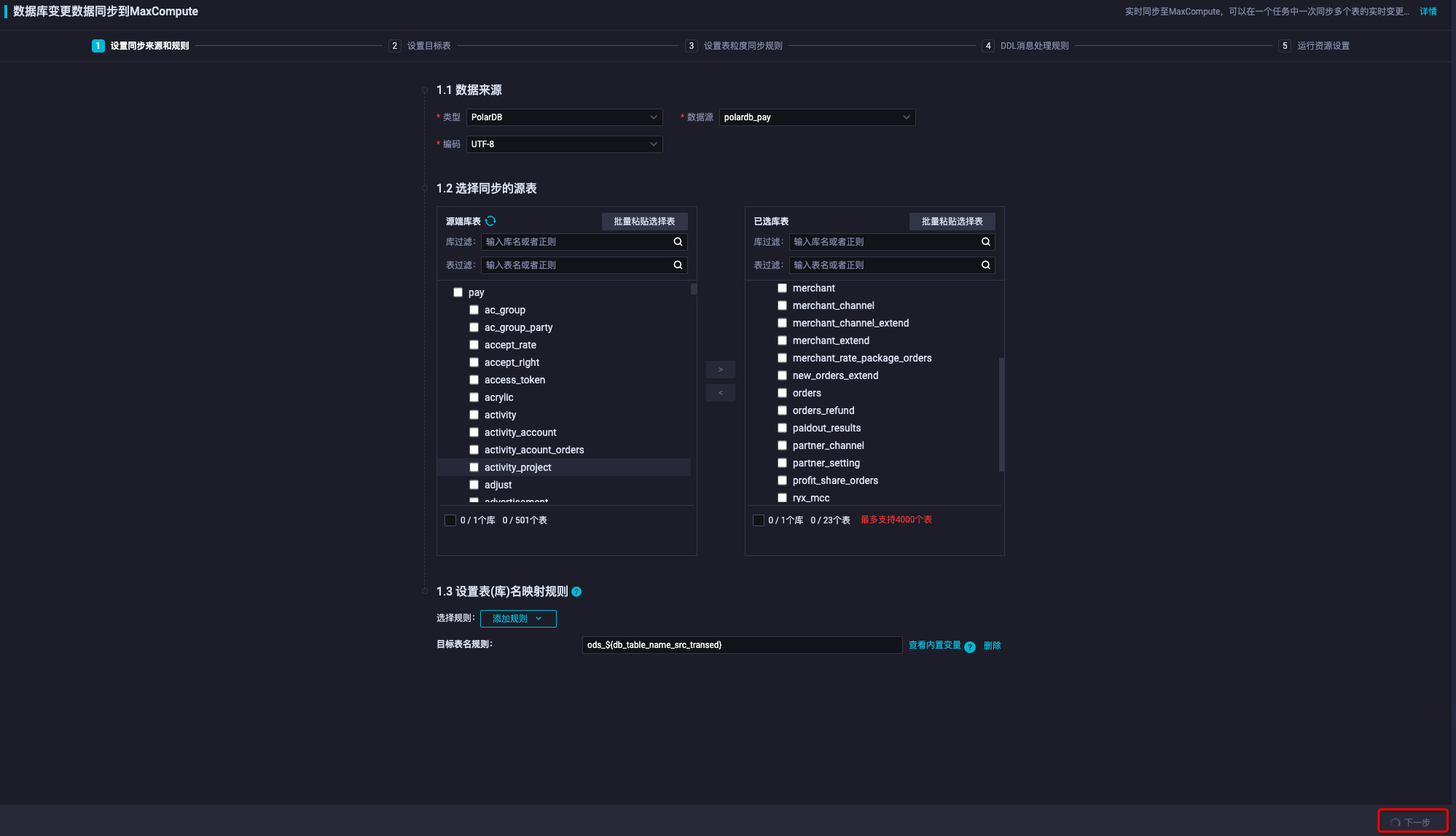Check the ac_group table checkbox
Viewport: 1456px width, 836px height.
pyautogui.click(x=474, y=310)
